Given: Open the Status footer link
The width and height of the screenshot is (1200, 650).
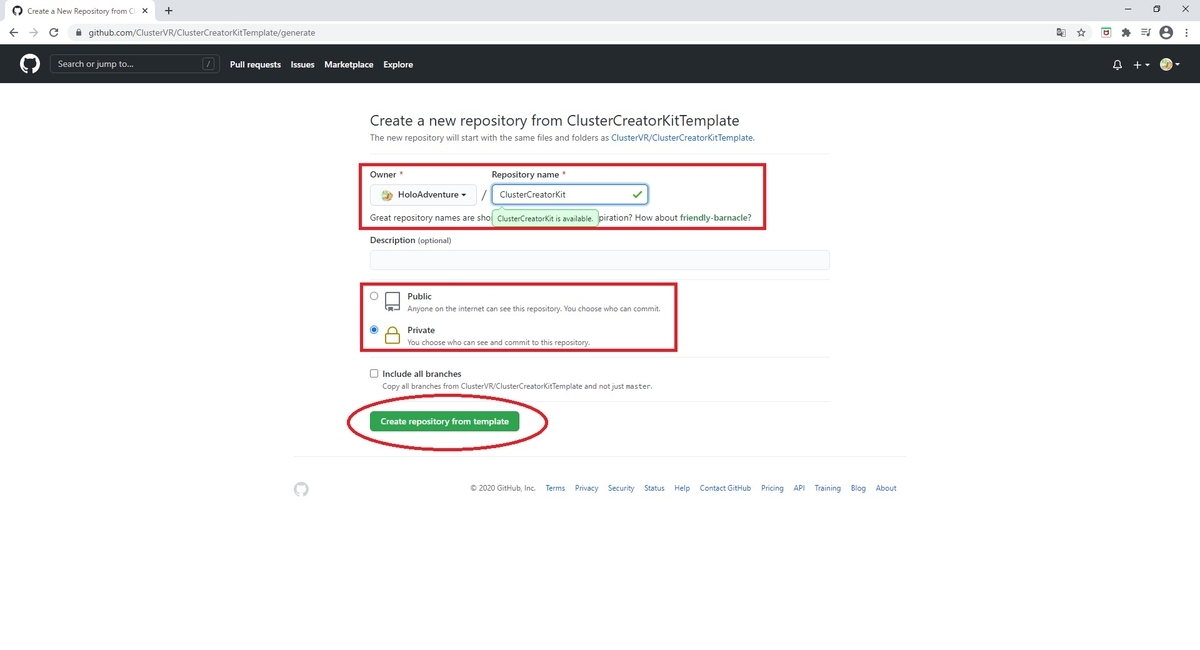Looking at the screenshot, I should pos(654,488).
